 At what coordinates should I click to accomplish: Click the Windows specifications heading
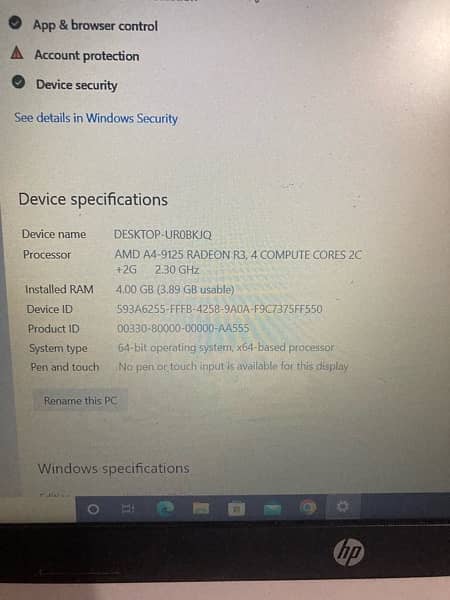tap(114, 468)
